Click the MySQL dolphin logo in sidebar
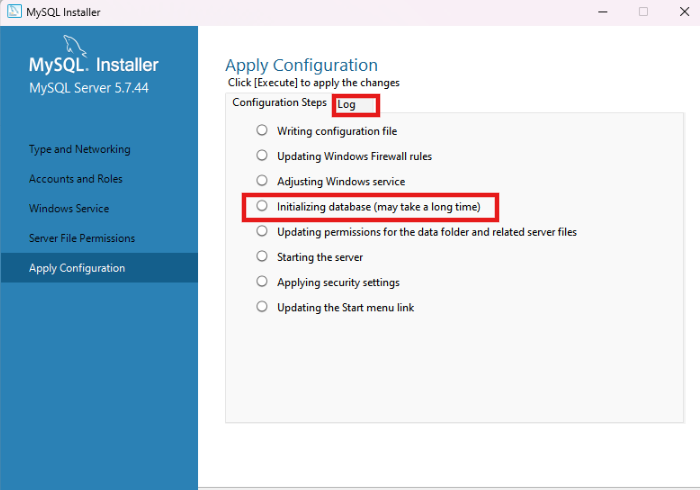This screenshot has height=490, width=700. (75, 46)
